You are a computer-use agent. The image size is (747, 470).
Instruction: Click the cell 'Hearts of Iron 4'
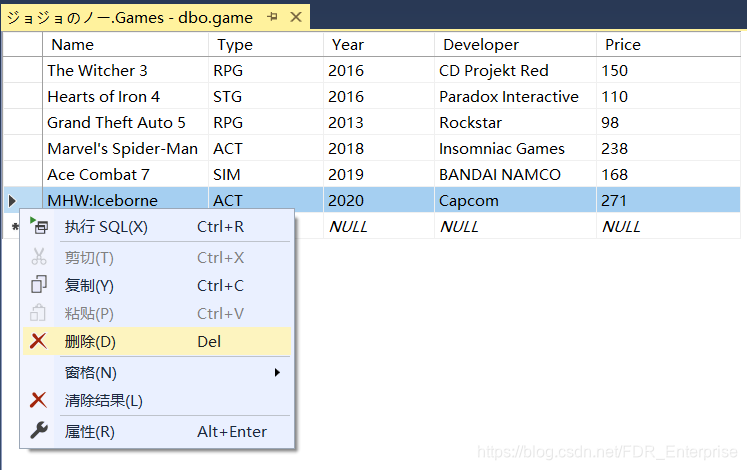pyautogui.click(x=125, y=97)
